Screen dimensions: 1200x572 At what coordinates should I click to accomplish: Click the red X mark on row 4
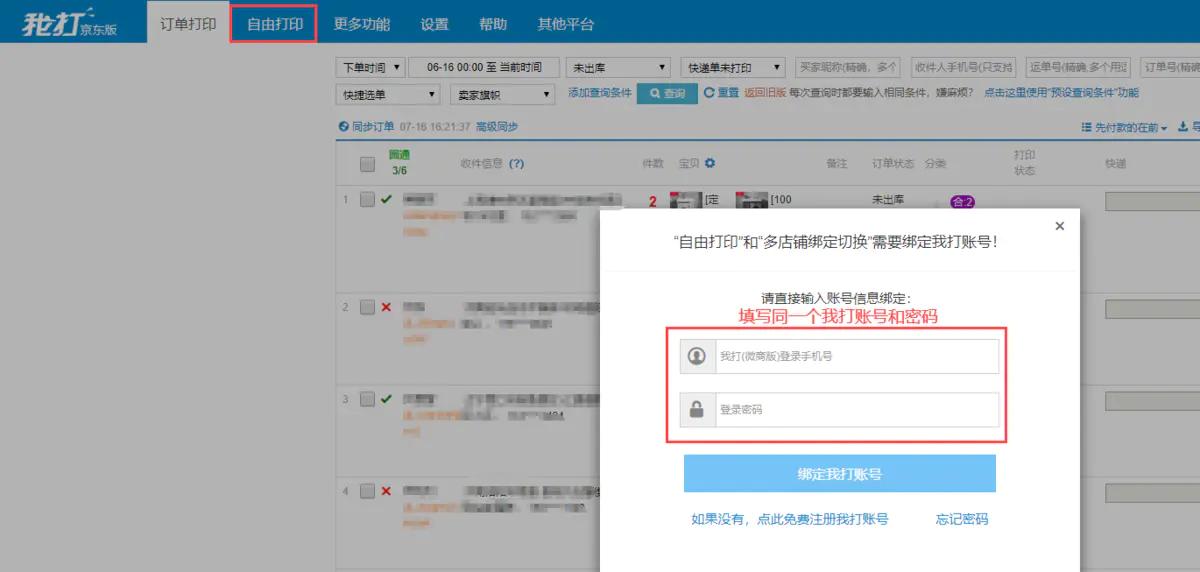tap(386, 491)
